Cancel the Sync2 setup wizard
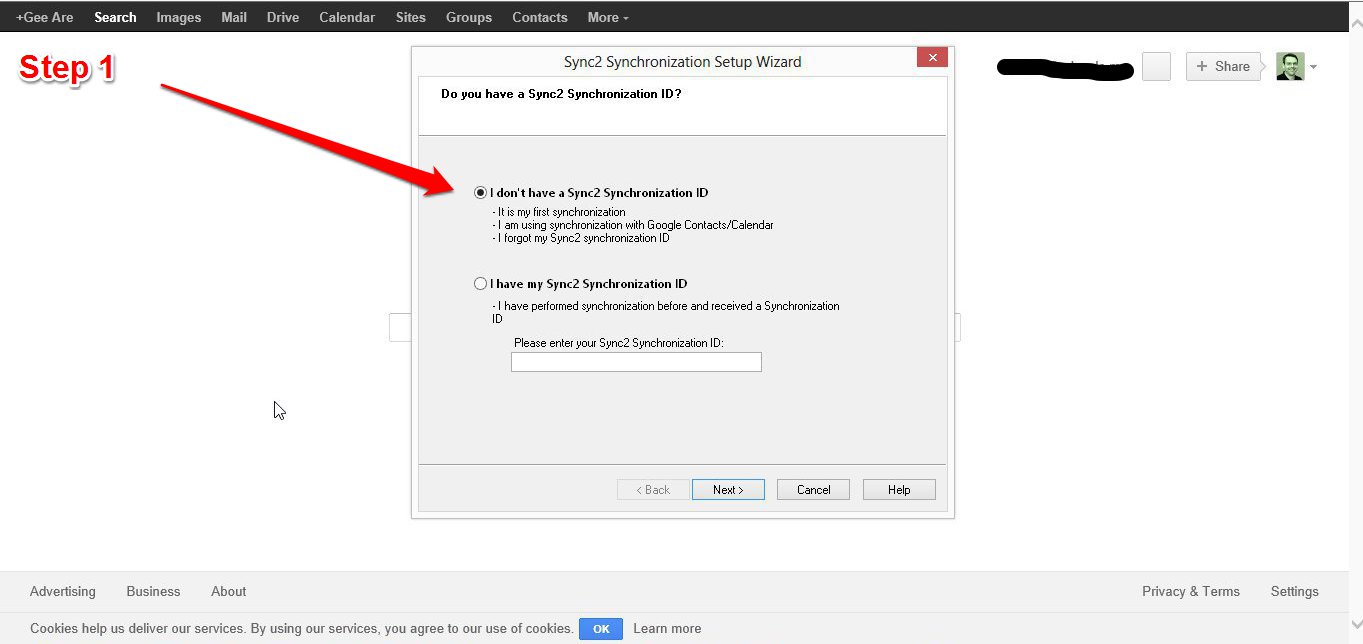 813,490
